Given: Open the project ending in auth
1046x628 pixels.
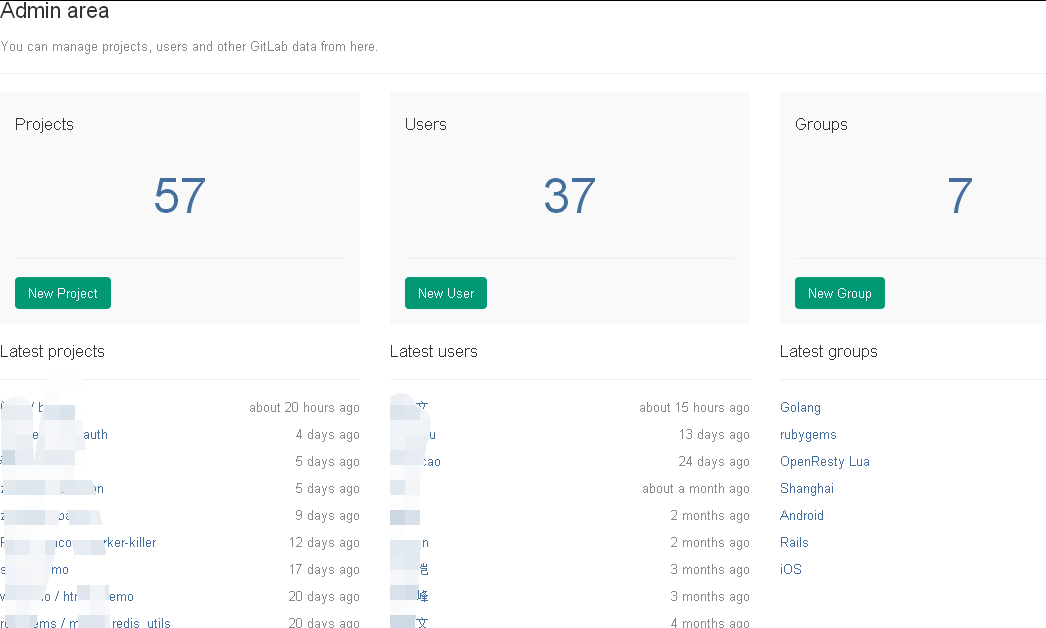Looking at the screenshot, I should pyautogui.click(x=54, y=434).
